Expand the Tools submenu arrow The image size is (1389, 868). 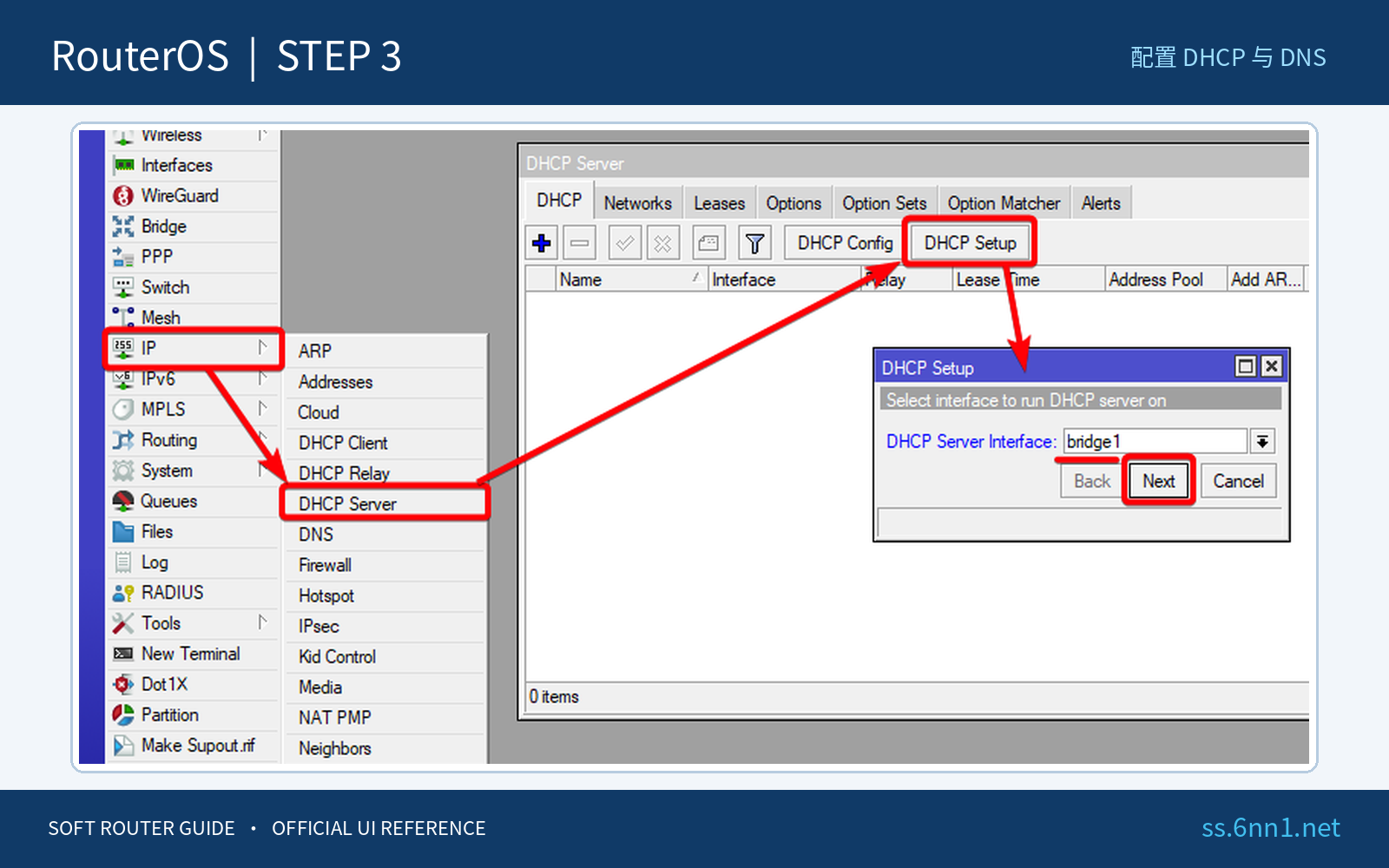pyautogui.click(x=262, y=622)
